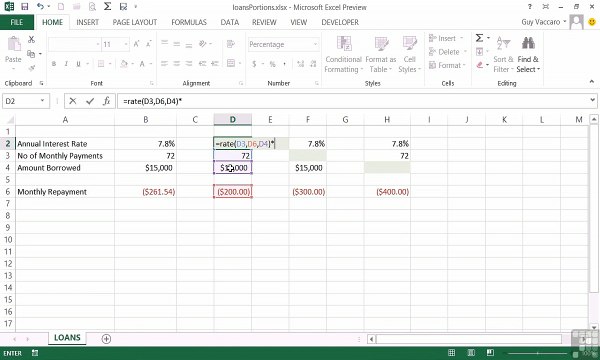The image size is (600, 360).
Task: Click the Help question mark icon
Action: click(530, 7)
